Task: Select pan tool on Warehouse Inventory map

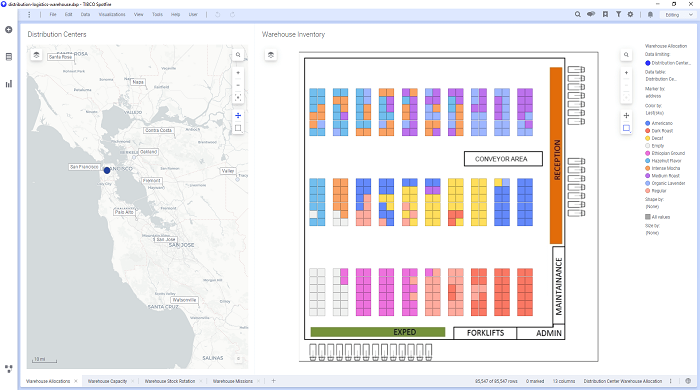Action: pyautogui.click(x=626, y=116)
